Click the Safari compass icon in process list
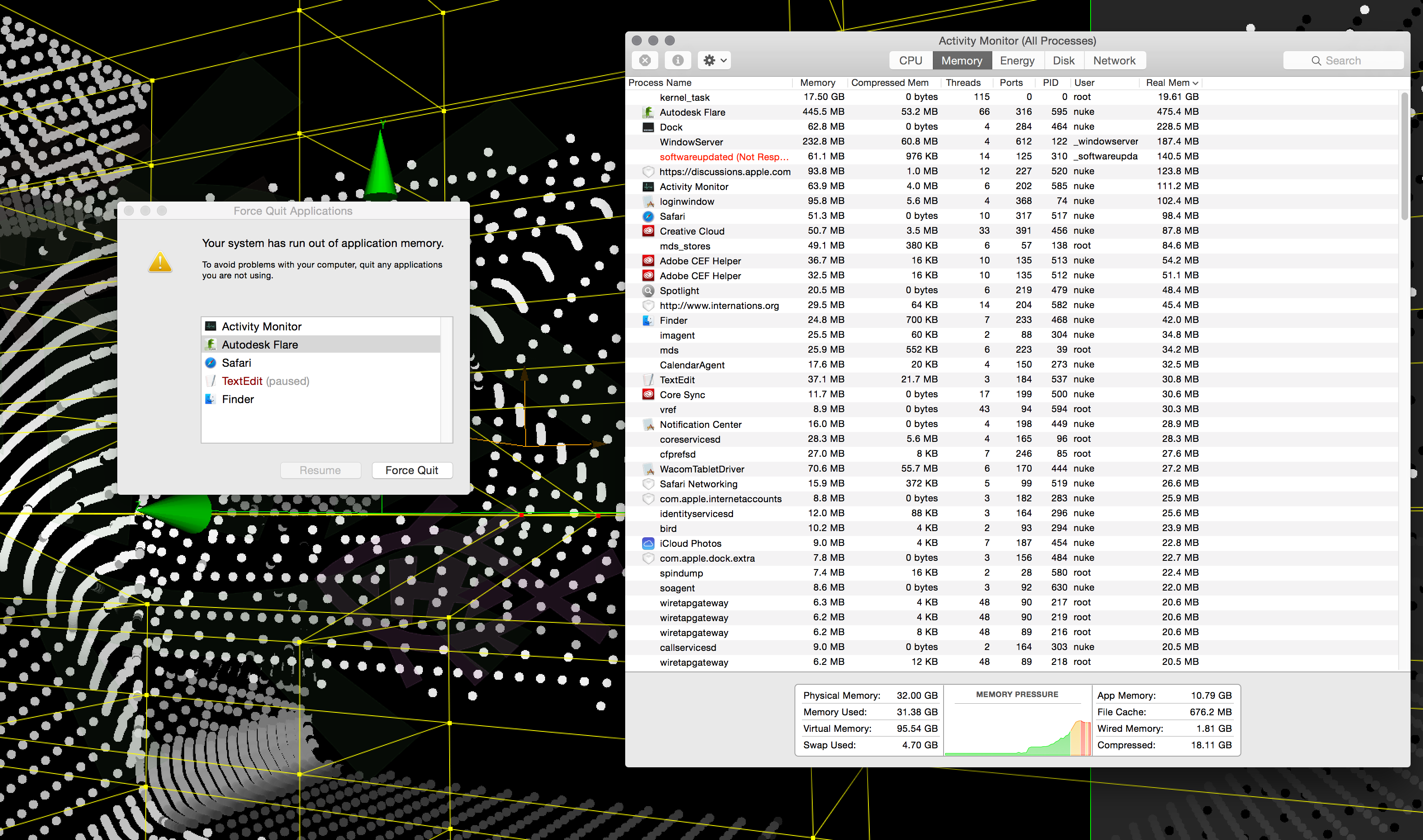 point(648,216)
